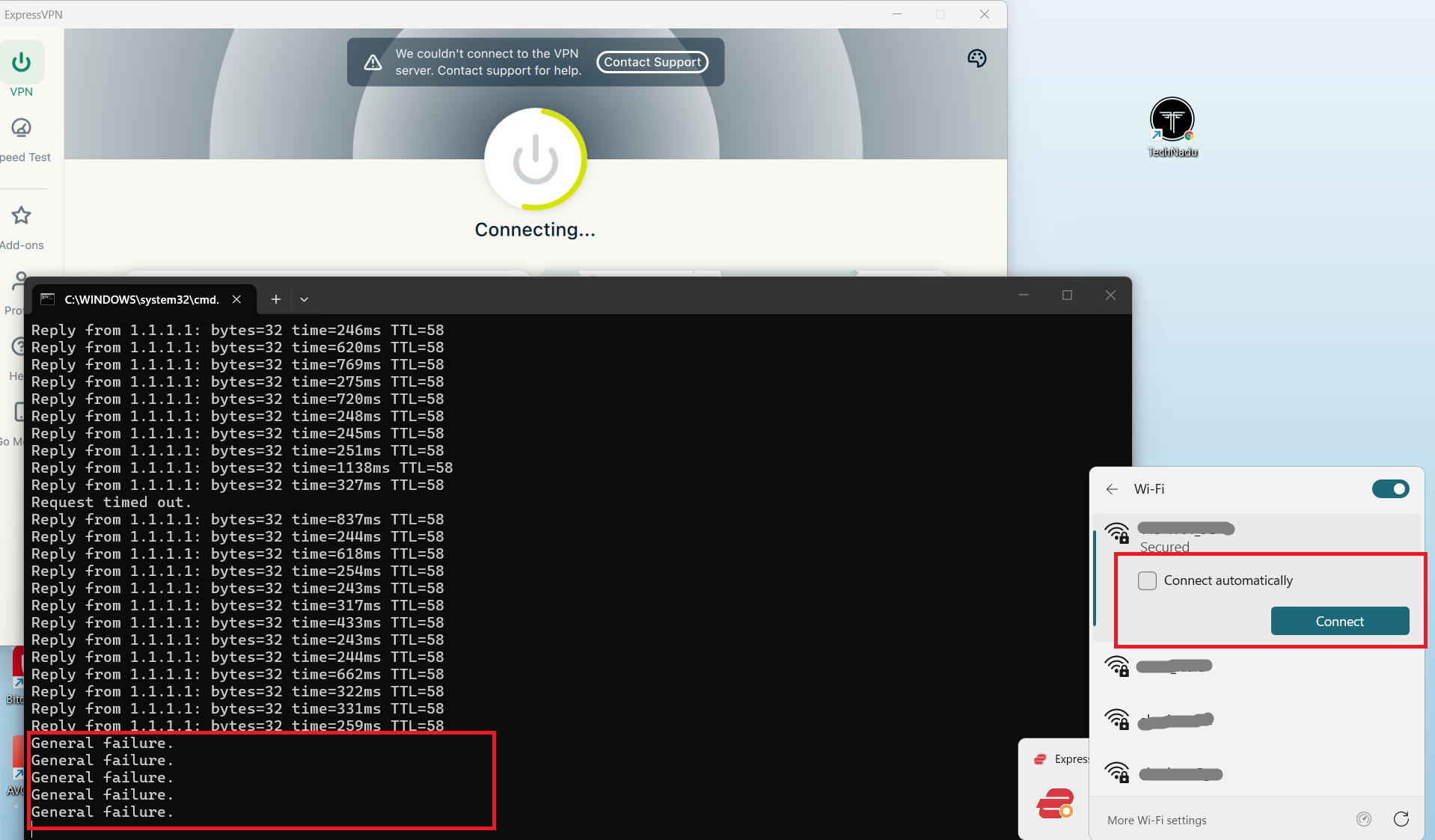Click the warning triangle in error banner
The width and height of the screenshot is (1435, 840).
point(373,63)
